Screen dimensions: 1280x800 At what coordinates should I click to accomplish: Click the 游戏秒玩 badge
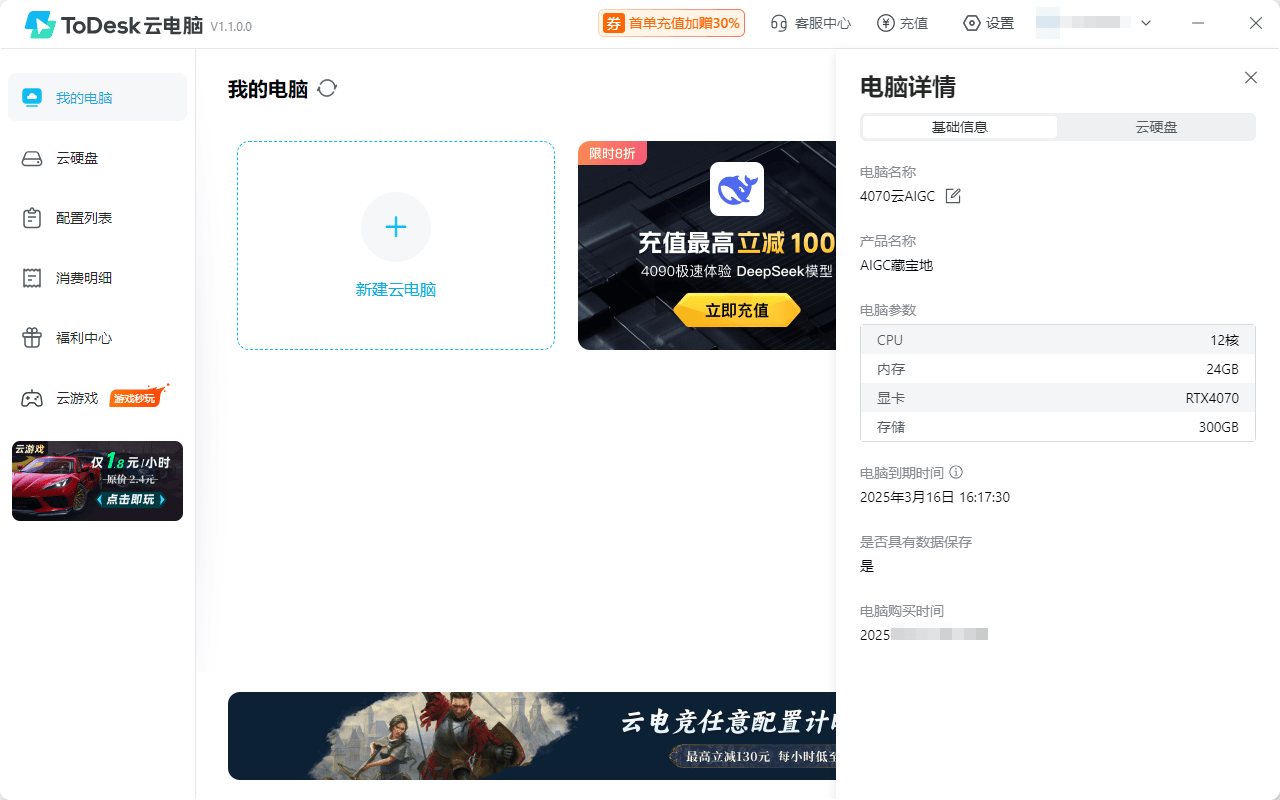[137, 397]
